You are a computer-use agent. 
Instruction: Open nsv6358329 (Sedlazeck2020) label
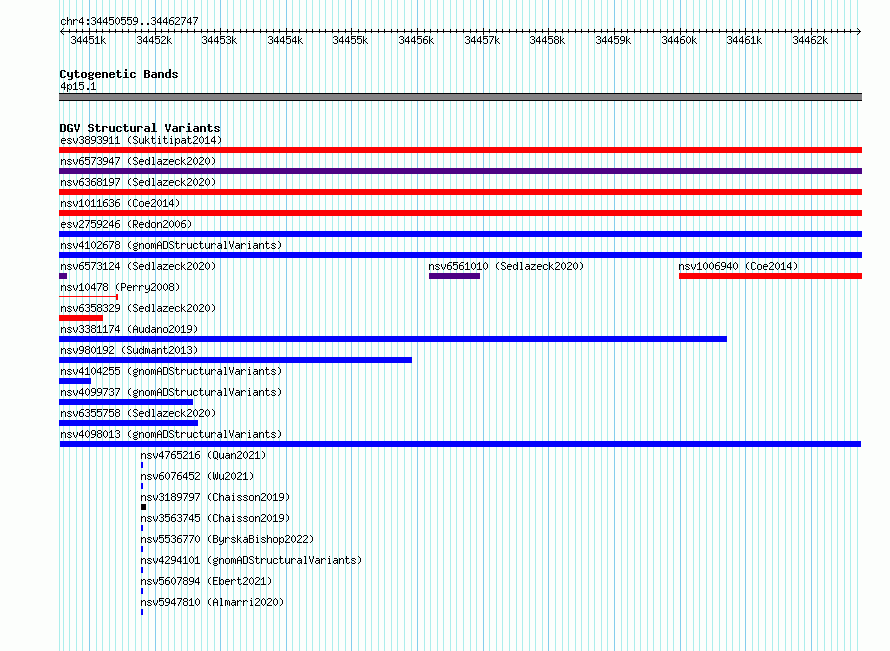[x=138, y=308]
